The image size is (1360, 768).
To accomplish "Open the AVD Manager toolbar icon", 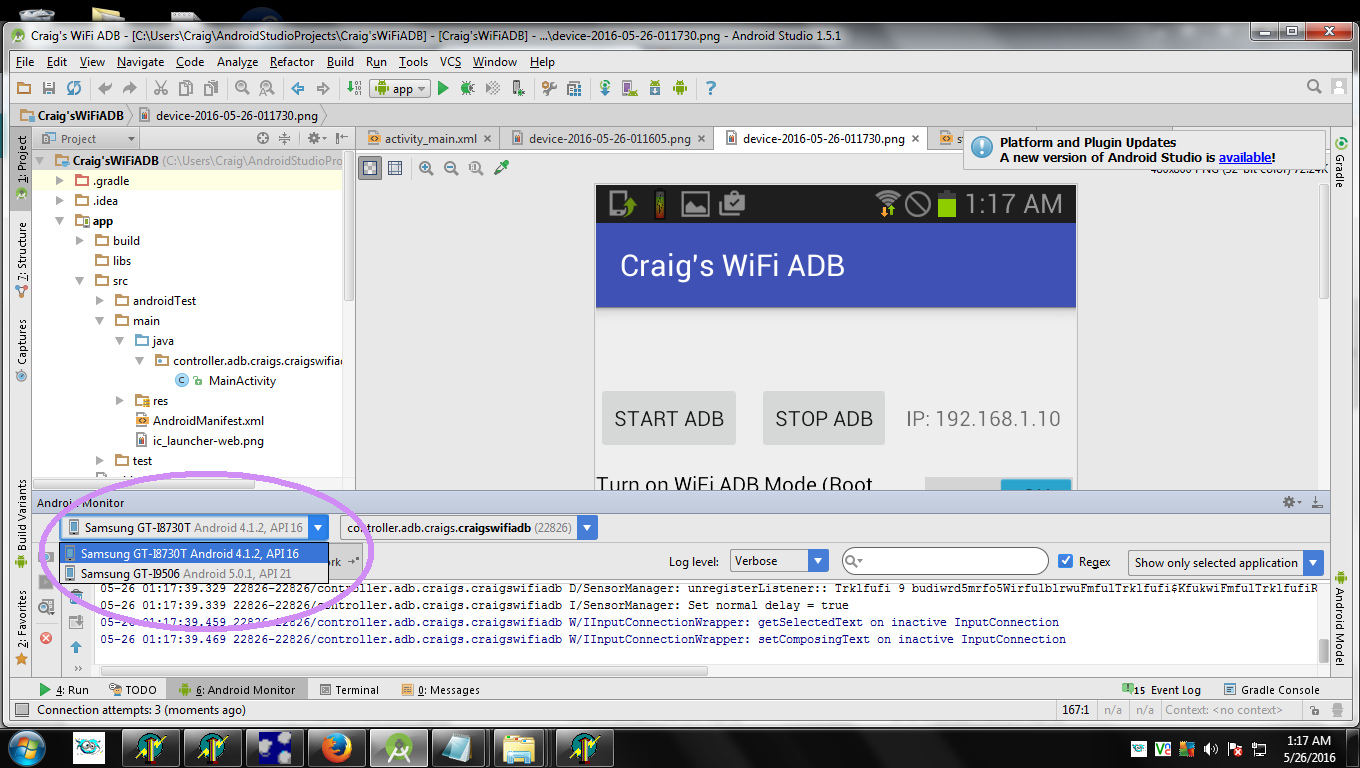I will click(x=630, y=88).
